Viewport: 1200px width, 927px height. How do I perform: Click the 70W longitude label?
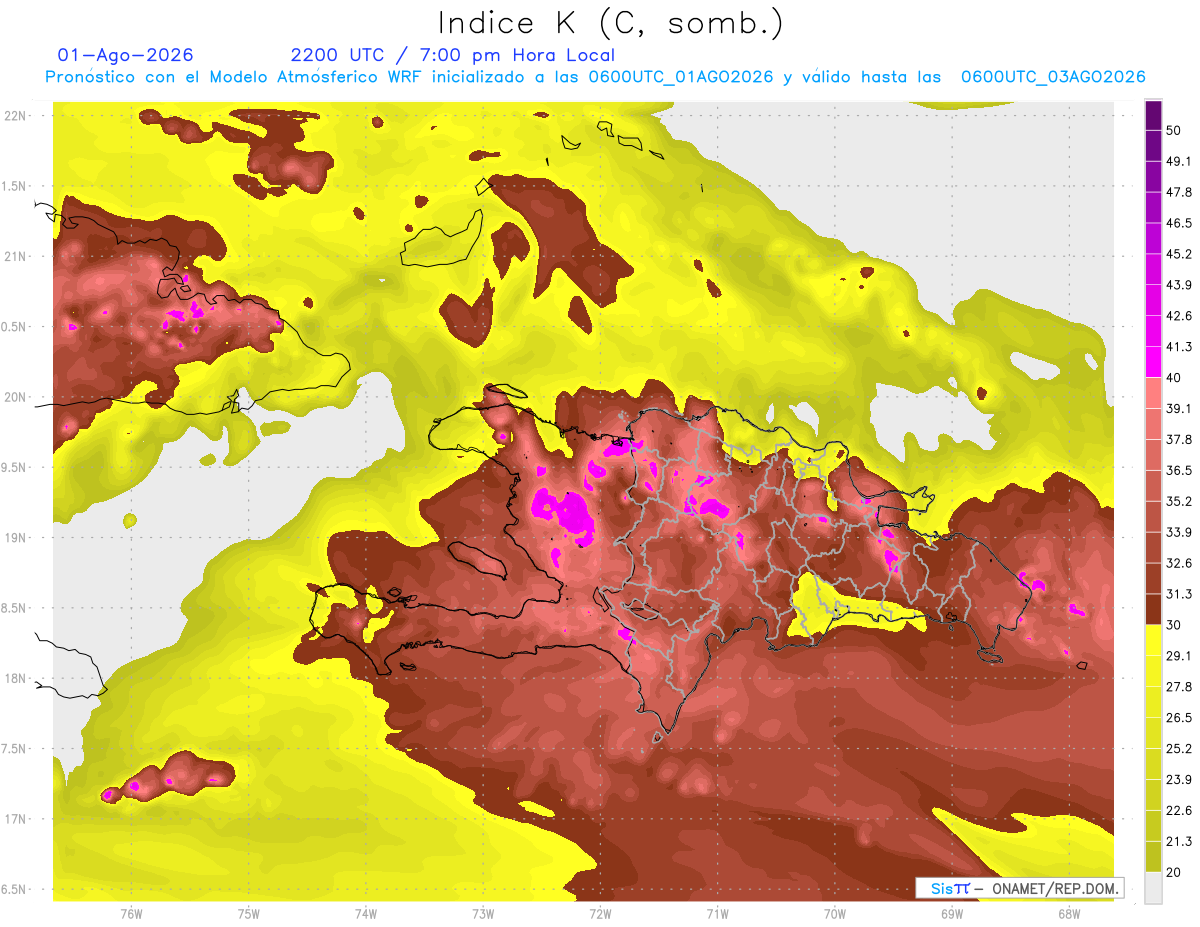coord(834,913)
